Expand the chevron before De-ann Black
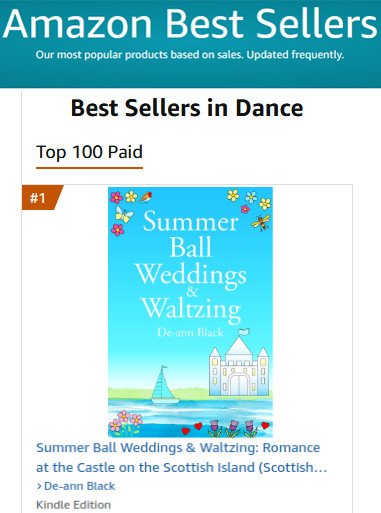381x513 pixels. pyautogui.click(x=39, y=486)
